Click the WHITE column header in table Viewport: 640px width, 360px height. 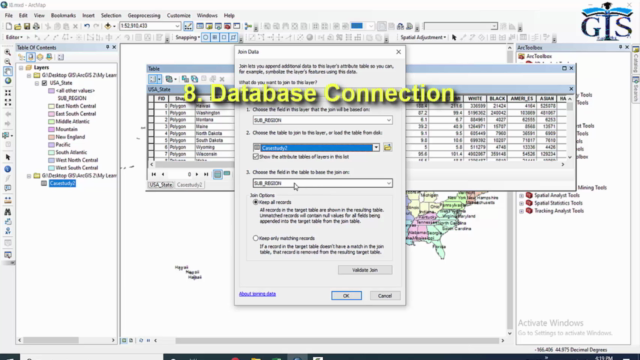[x=475, y=98]
